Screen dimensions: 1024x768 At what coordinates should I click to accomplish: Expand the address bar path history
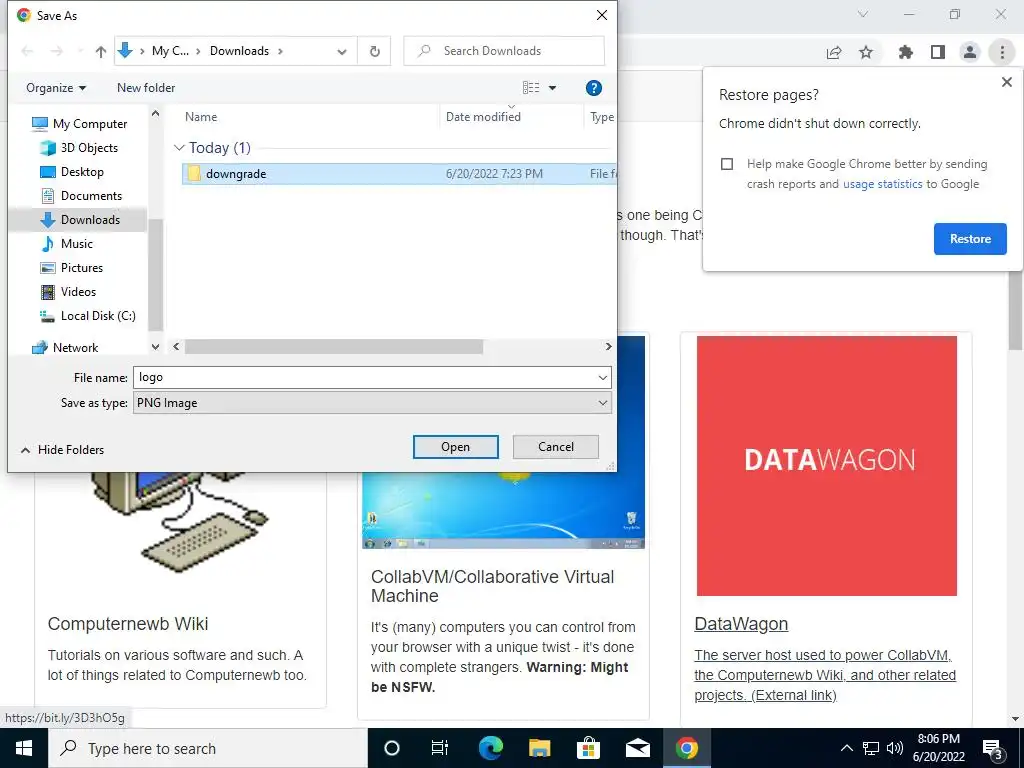pyautogui.click(x=342, y=51)
